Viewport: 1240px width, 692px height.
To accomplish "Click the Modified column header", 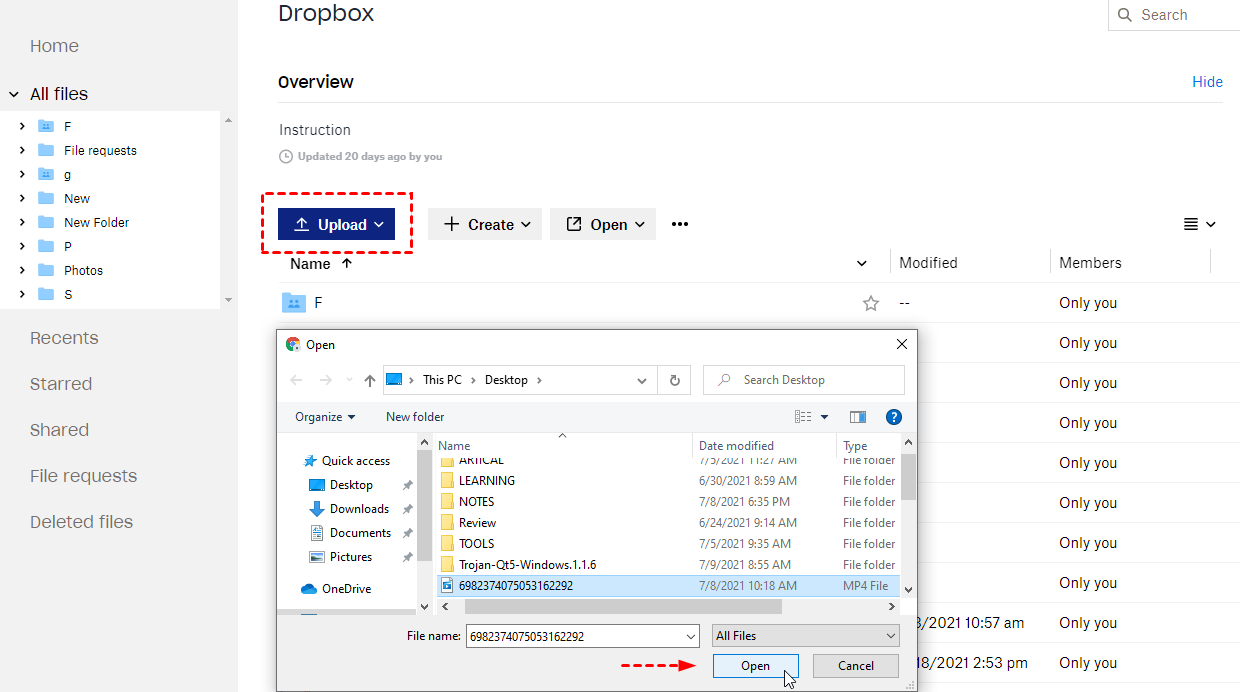I will click(928, 263).
